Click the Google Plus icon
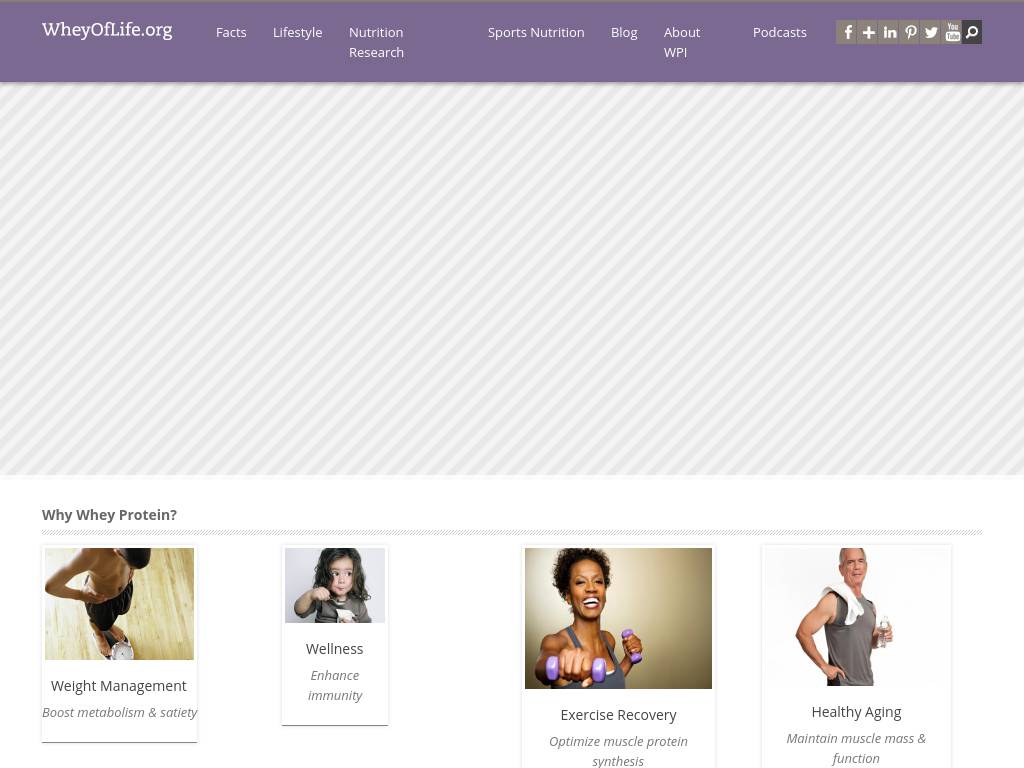 point(868,32)
